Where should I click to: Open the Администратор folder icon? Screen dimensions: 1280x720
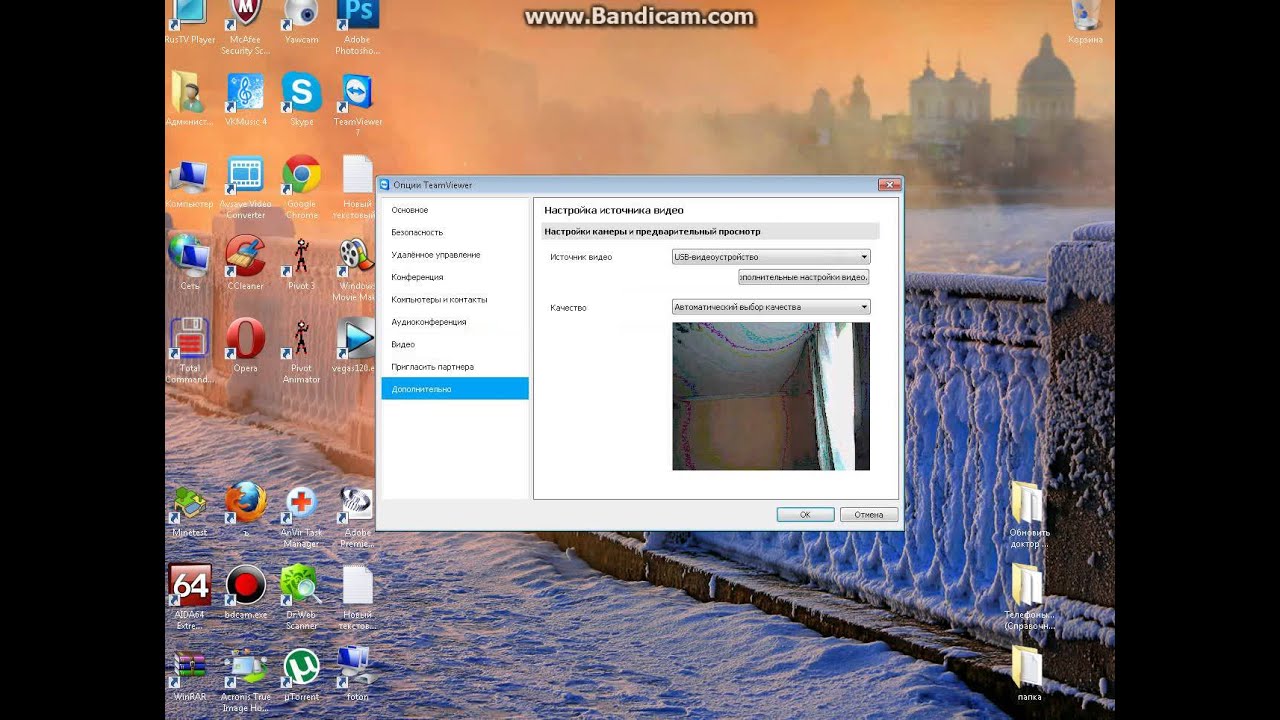(x=189, y=99)
